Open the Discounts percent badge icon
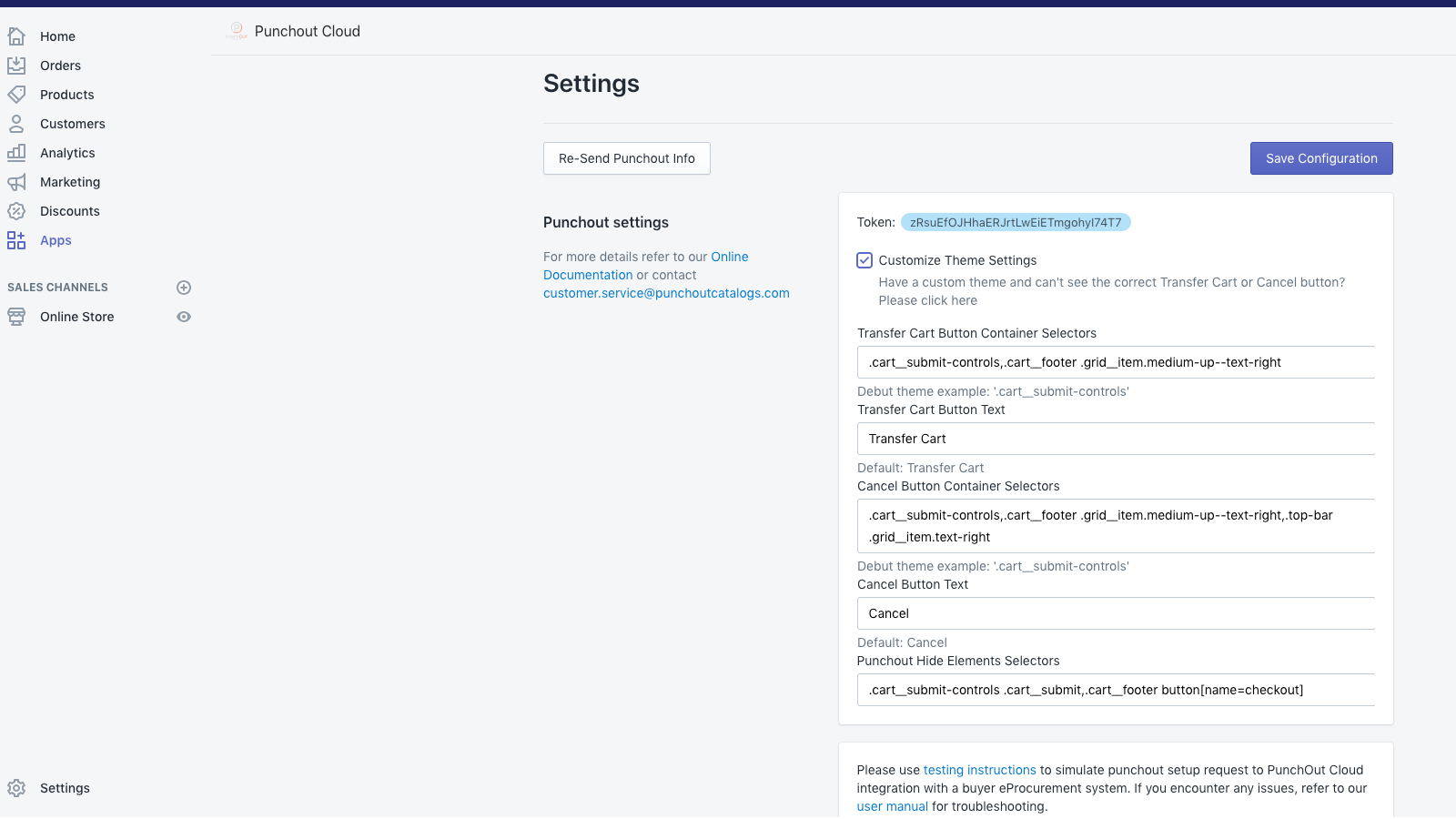 coord(16,211)
